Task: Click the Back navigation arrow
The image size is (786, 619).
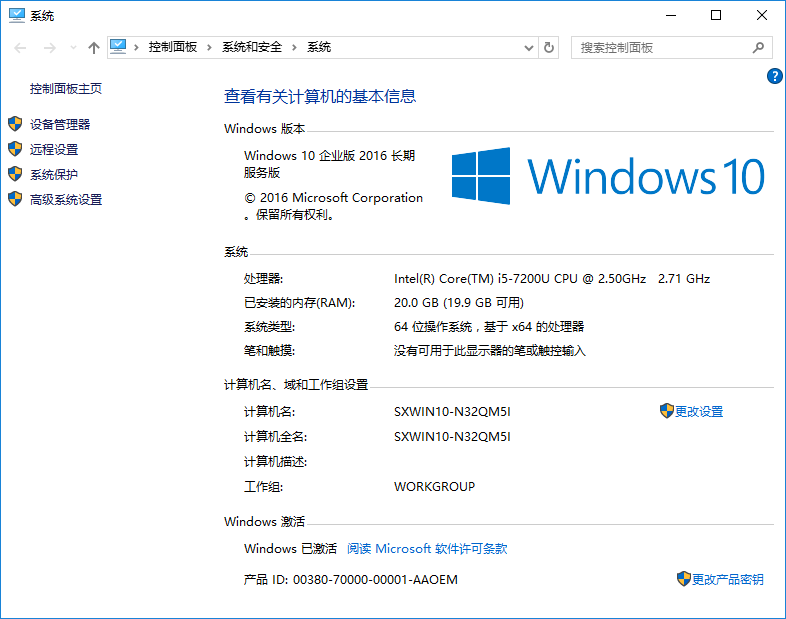Action: [20, 48]
